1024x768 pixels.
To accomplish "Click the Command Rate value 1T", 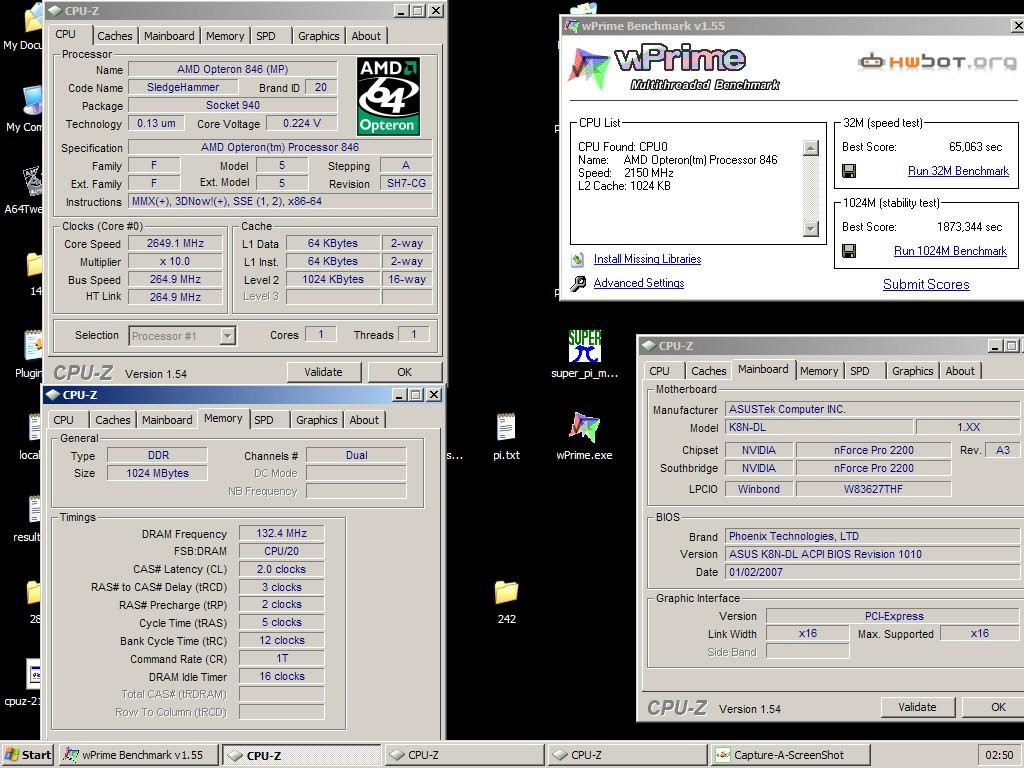I will click(x=281, y=658).
